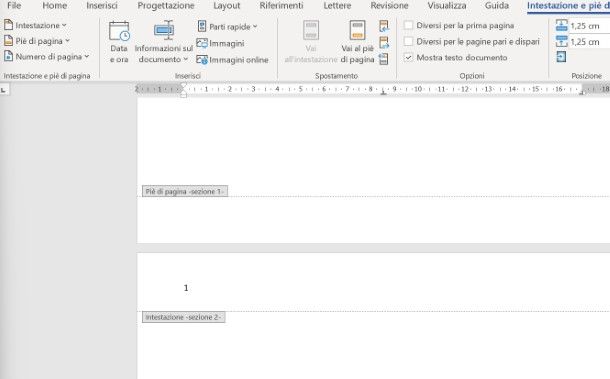Switch to the Revisione tab

(389, 6)
